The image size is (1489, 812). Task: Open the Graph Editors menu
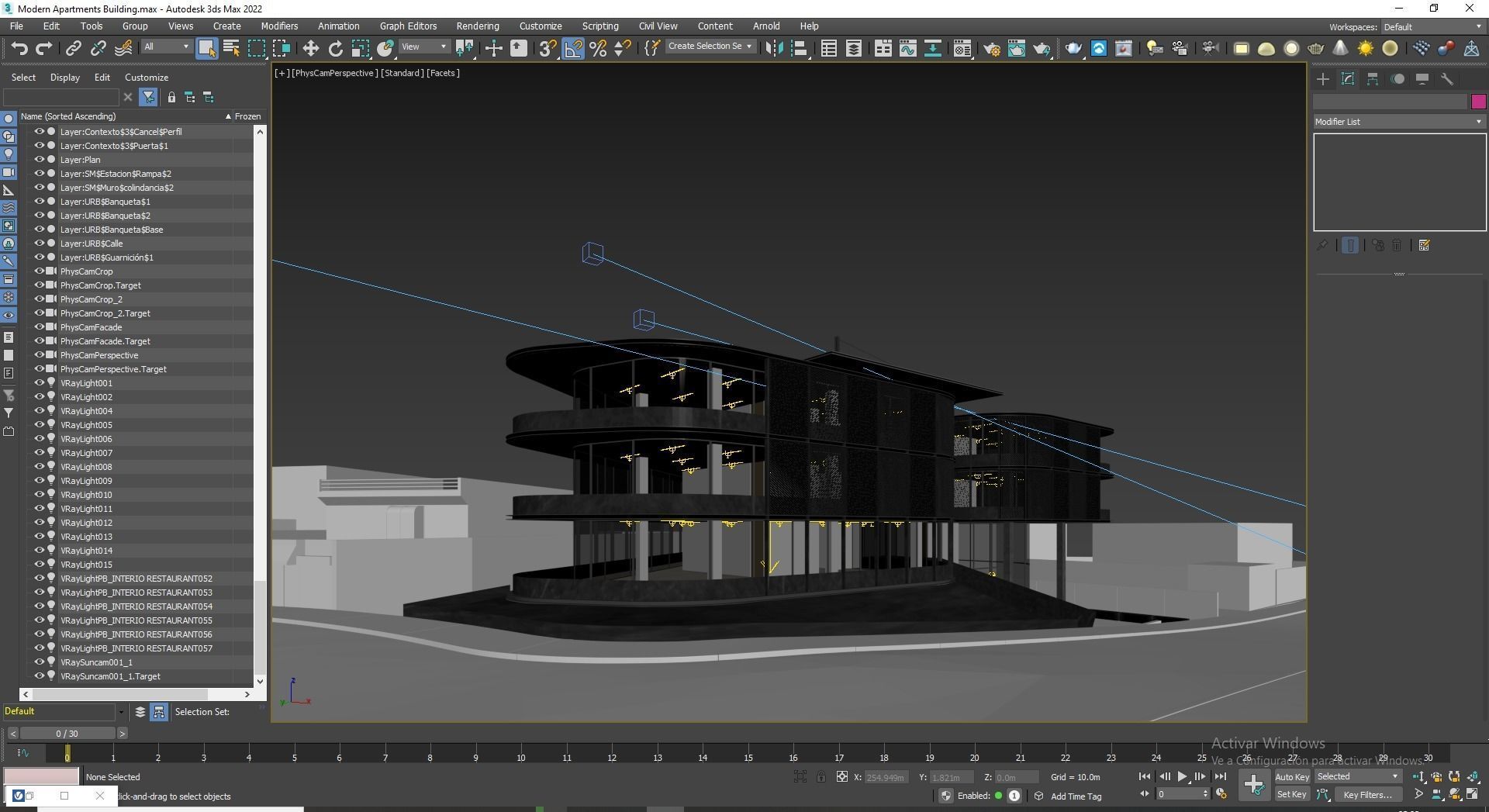[x=408, y=26]
